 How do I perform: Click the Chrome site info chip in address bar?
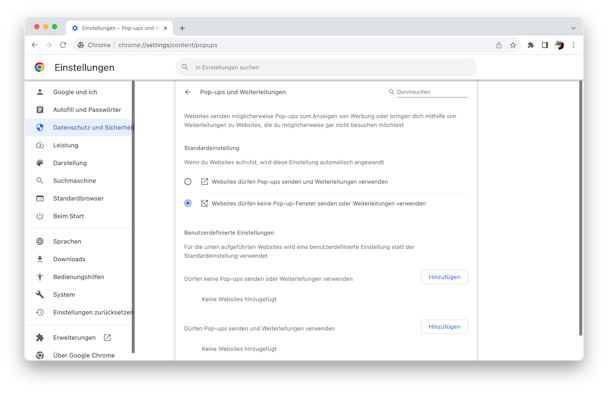pos(94,45)
